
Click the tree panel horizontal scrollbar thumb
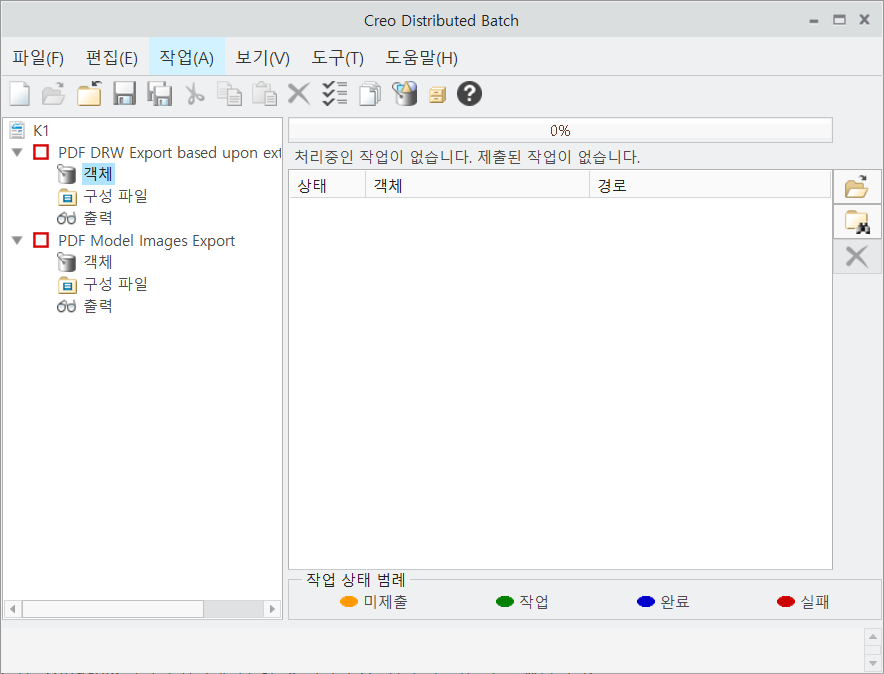pyautogui.click(x=113, y=609)
